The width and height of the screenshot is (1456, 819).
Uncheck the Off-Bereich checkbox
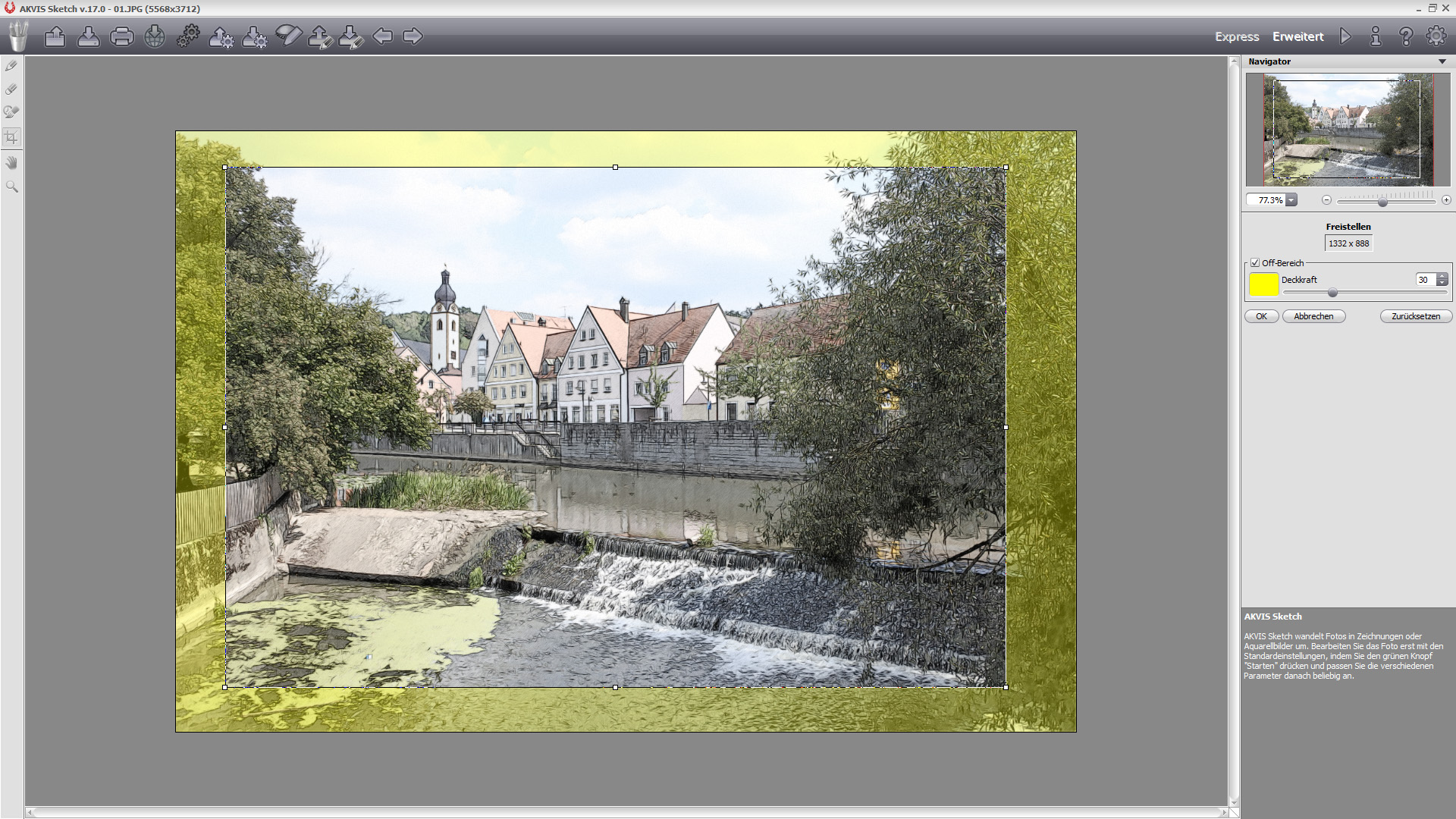click(1255, 263)
